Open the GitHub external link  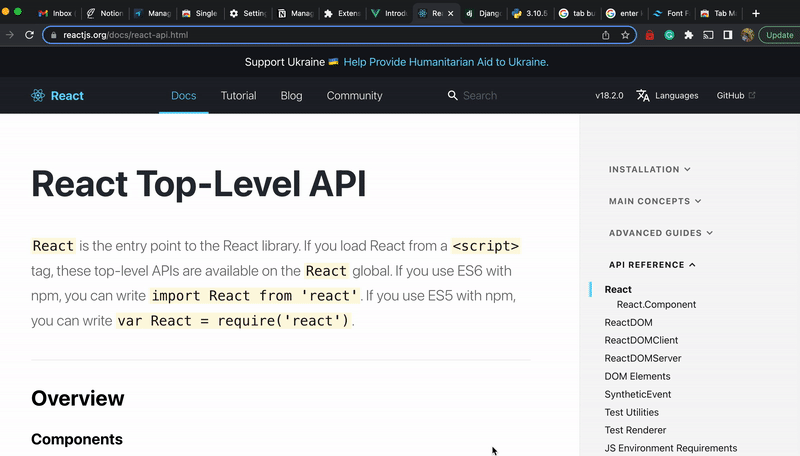pyautogui.click(x=736, y=95)
